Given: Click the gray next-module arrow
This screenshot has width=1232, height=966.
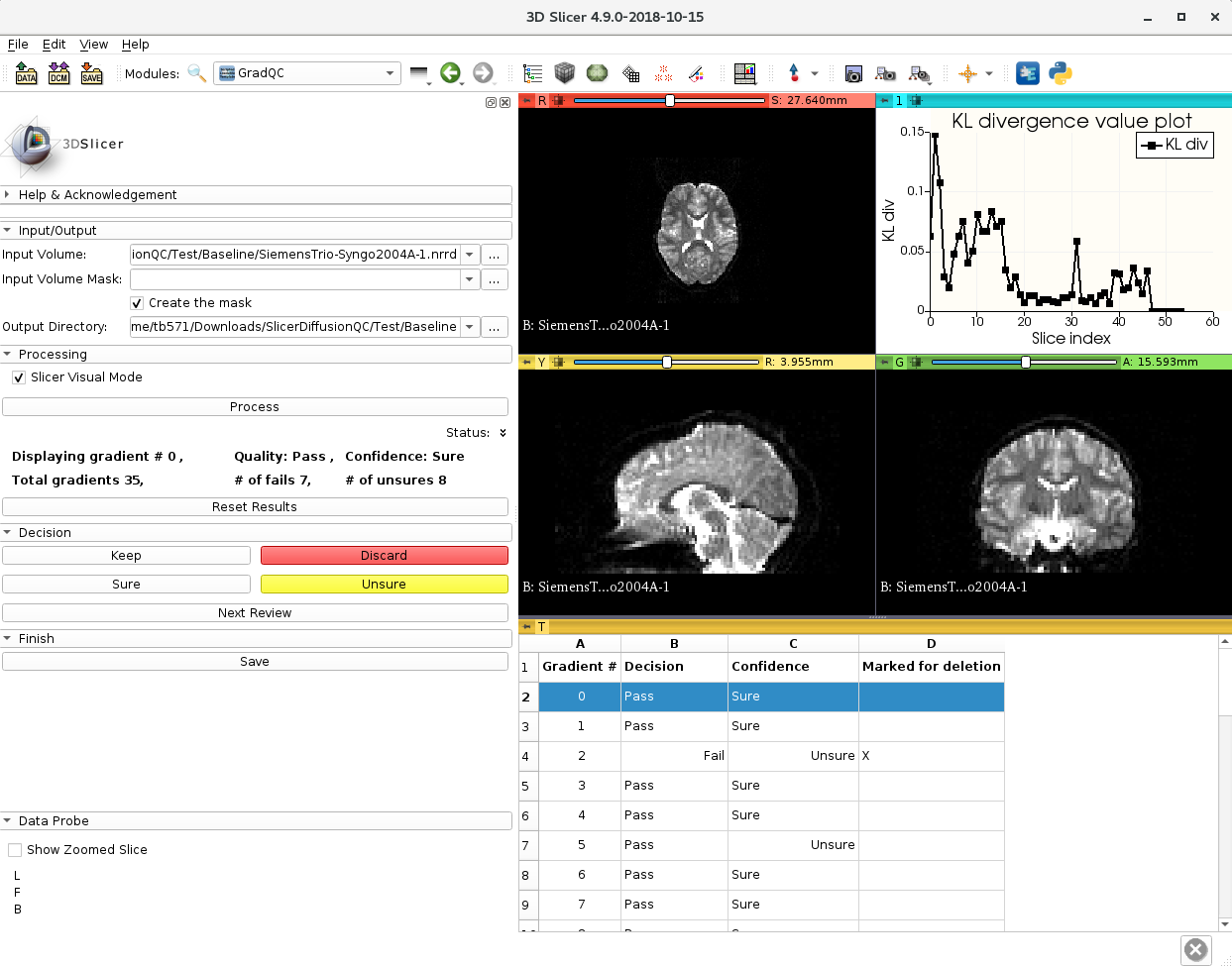Looking at the screenshot, I should (483, 73).
